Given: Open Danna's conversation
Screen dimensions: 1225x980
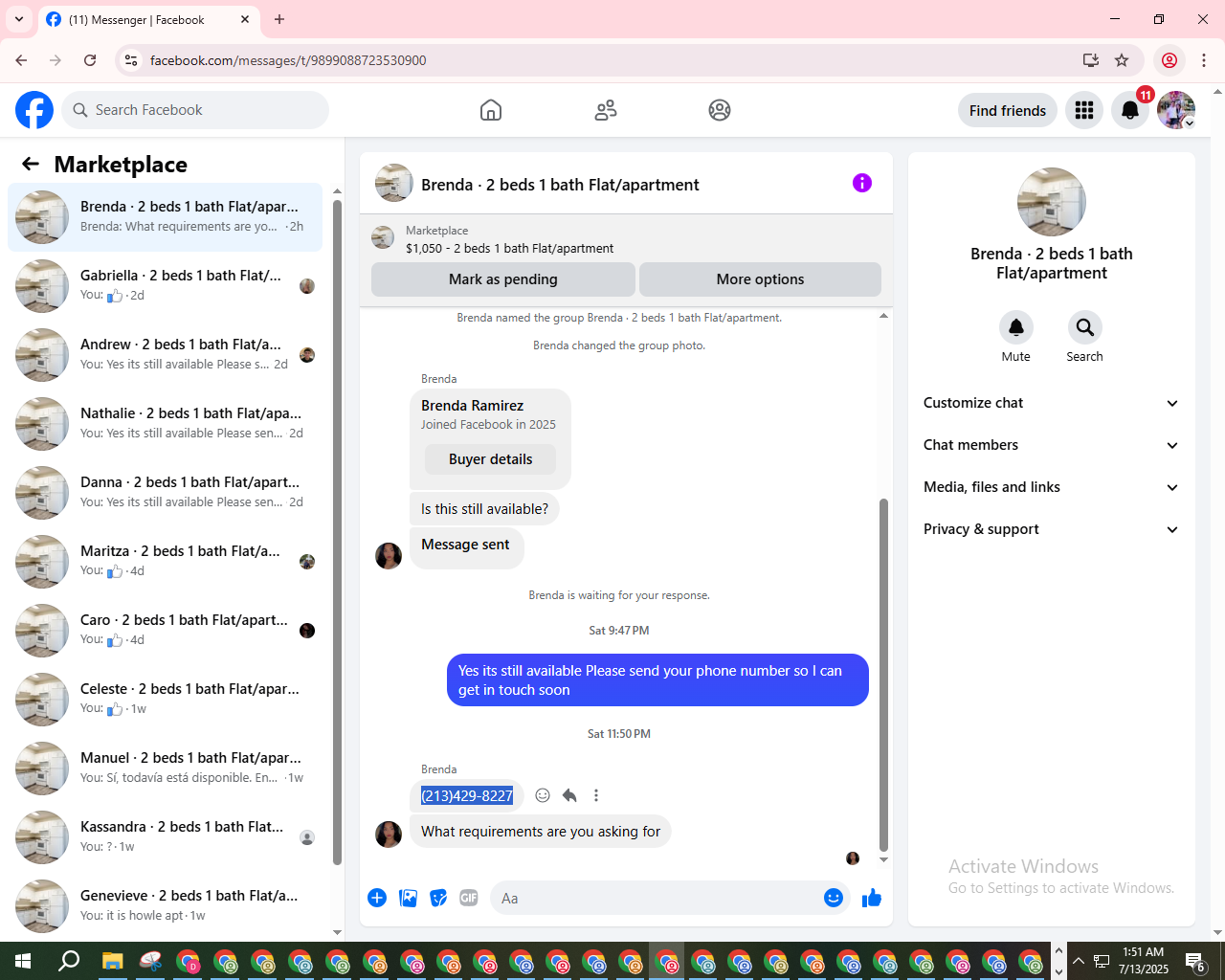Looking at the screenshot, I should (x=166, y=493).
